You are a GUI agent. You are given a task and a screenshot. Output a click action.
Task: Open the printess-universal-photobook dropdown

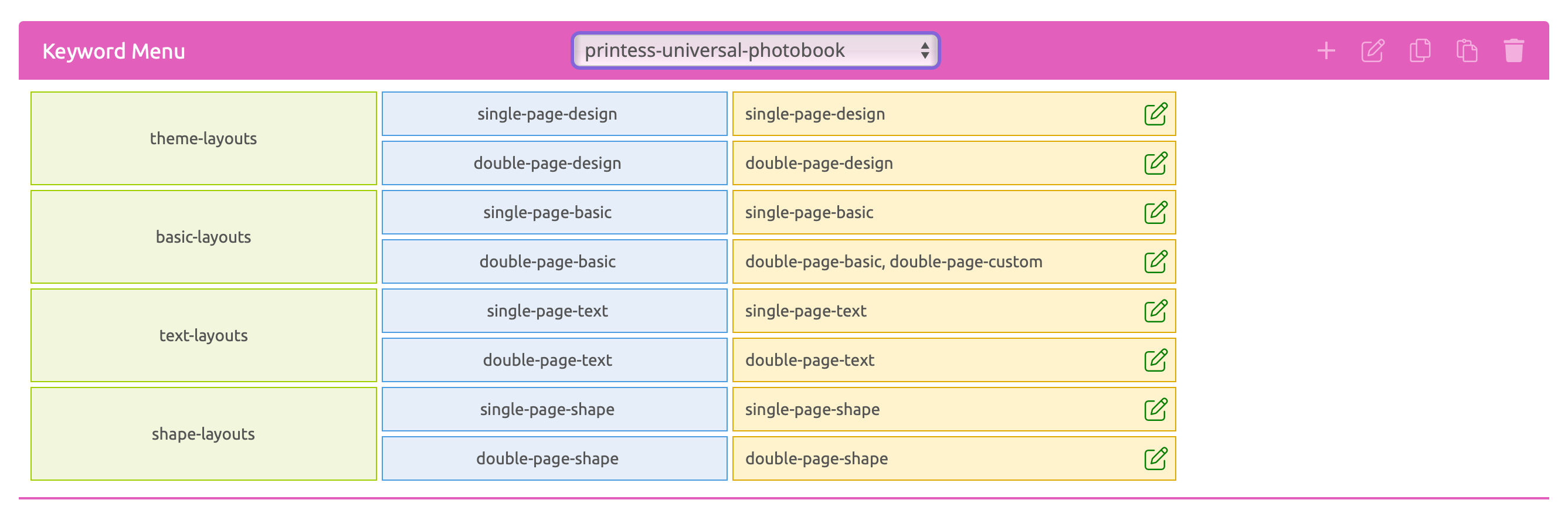[755, 50]
